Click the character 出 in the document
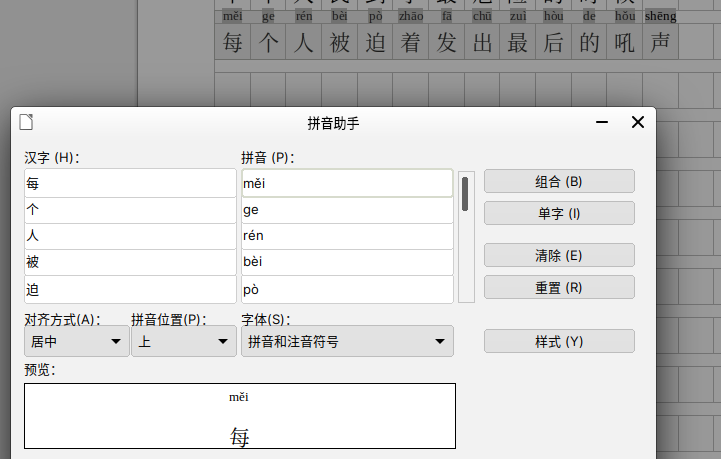Image resolution: width=721 pixels, height=459 pixels. click(x=482, y=43)
